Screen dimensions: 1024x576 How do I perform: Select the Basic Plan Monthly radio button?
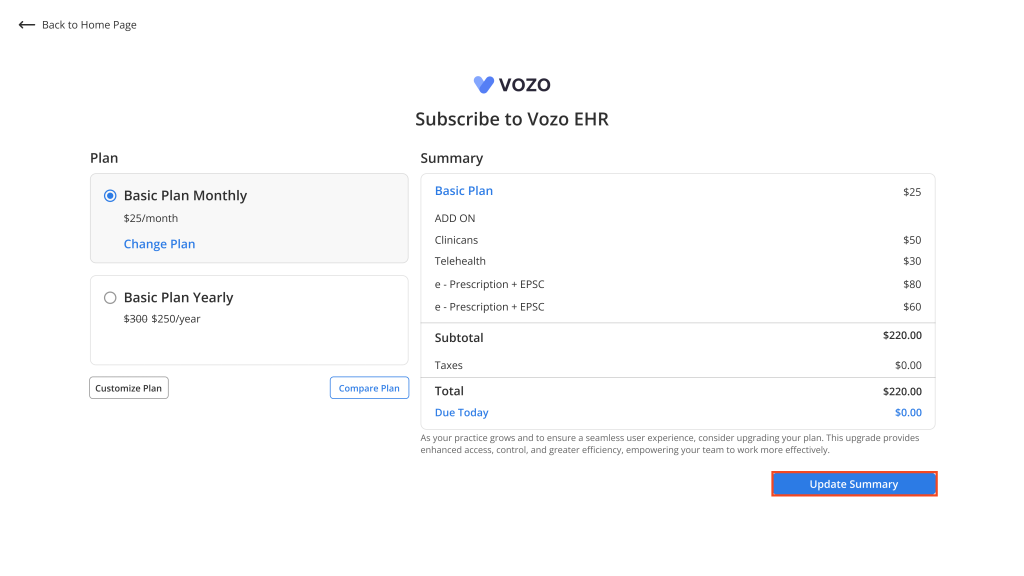(x=110, y=196)
